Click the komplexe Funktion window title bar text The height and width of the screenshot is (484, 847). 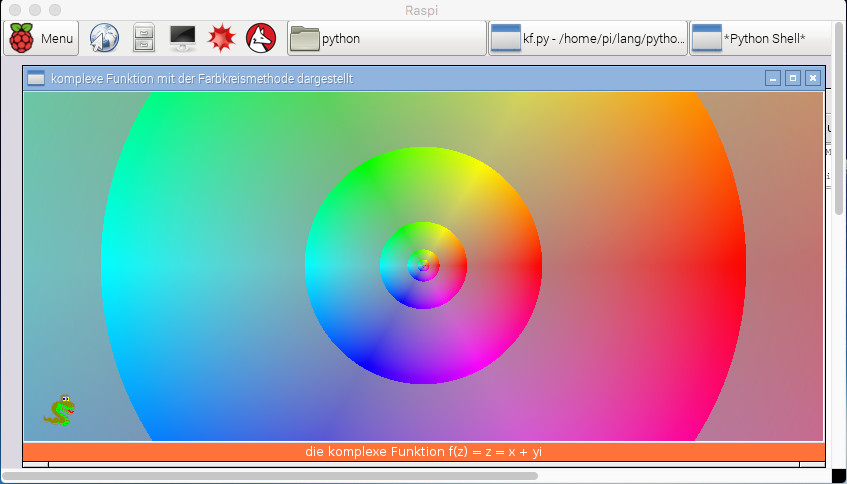tap(201, 78)
